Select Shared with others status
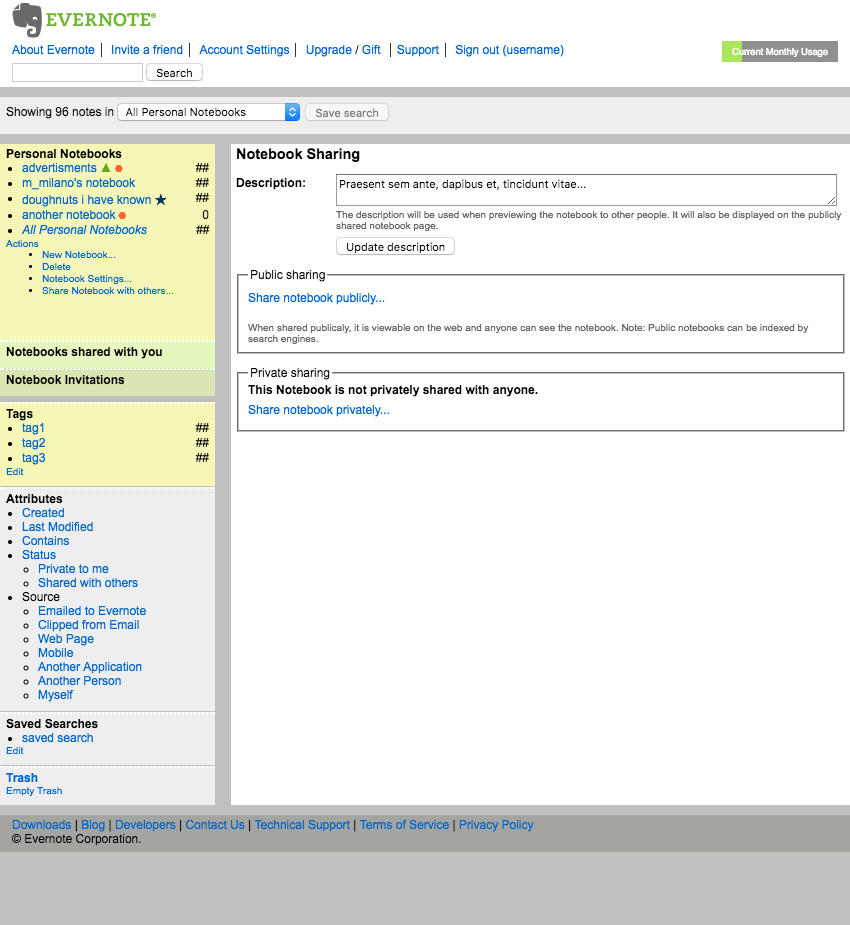The width and height of the screenshot is (850, 925). click(x=88, y=583)
